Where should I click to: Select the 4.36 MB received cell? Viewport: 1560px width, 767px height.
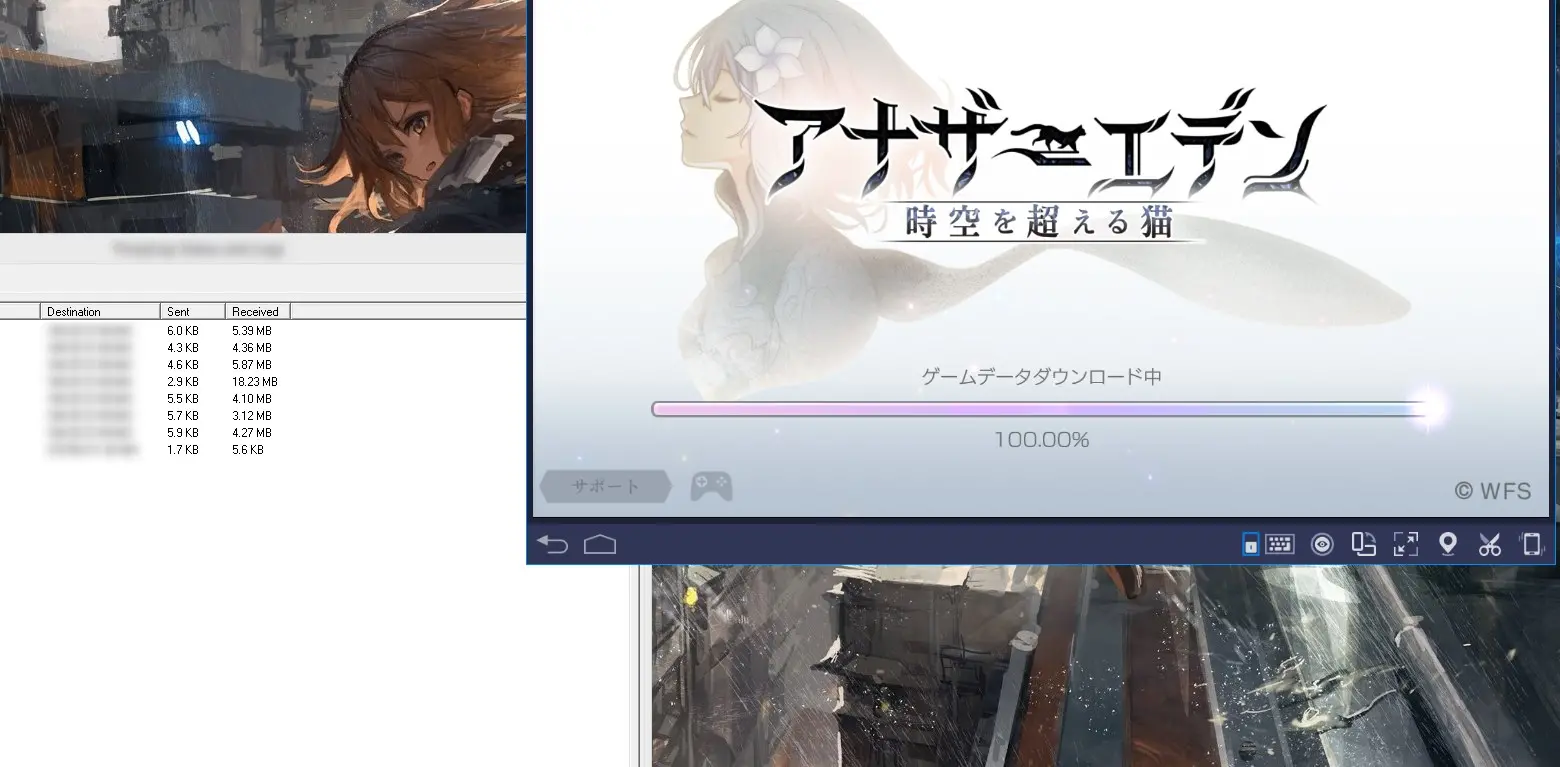pyautogui.click(x=252, y=348)
